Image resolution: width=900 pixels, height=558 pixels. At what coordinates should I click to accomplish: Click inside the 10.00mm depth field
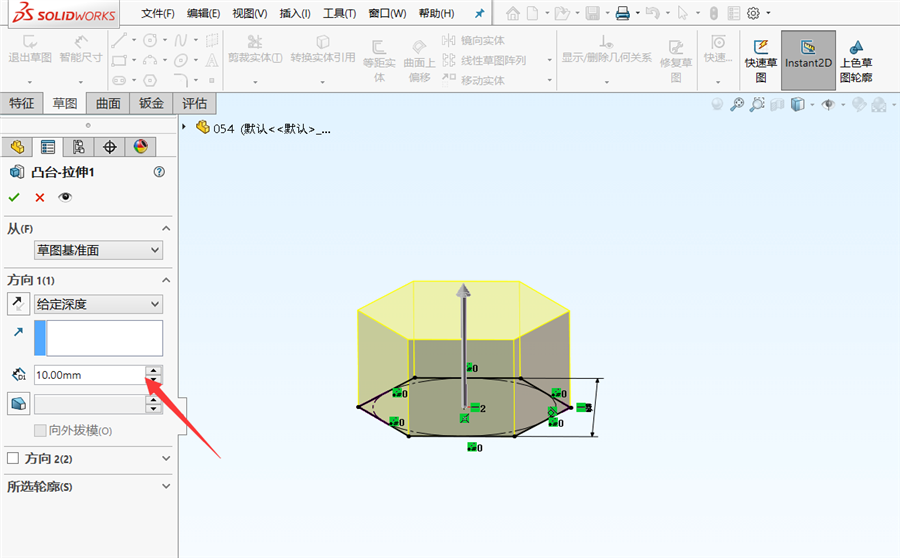90,375
